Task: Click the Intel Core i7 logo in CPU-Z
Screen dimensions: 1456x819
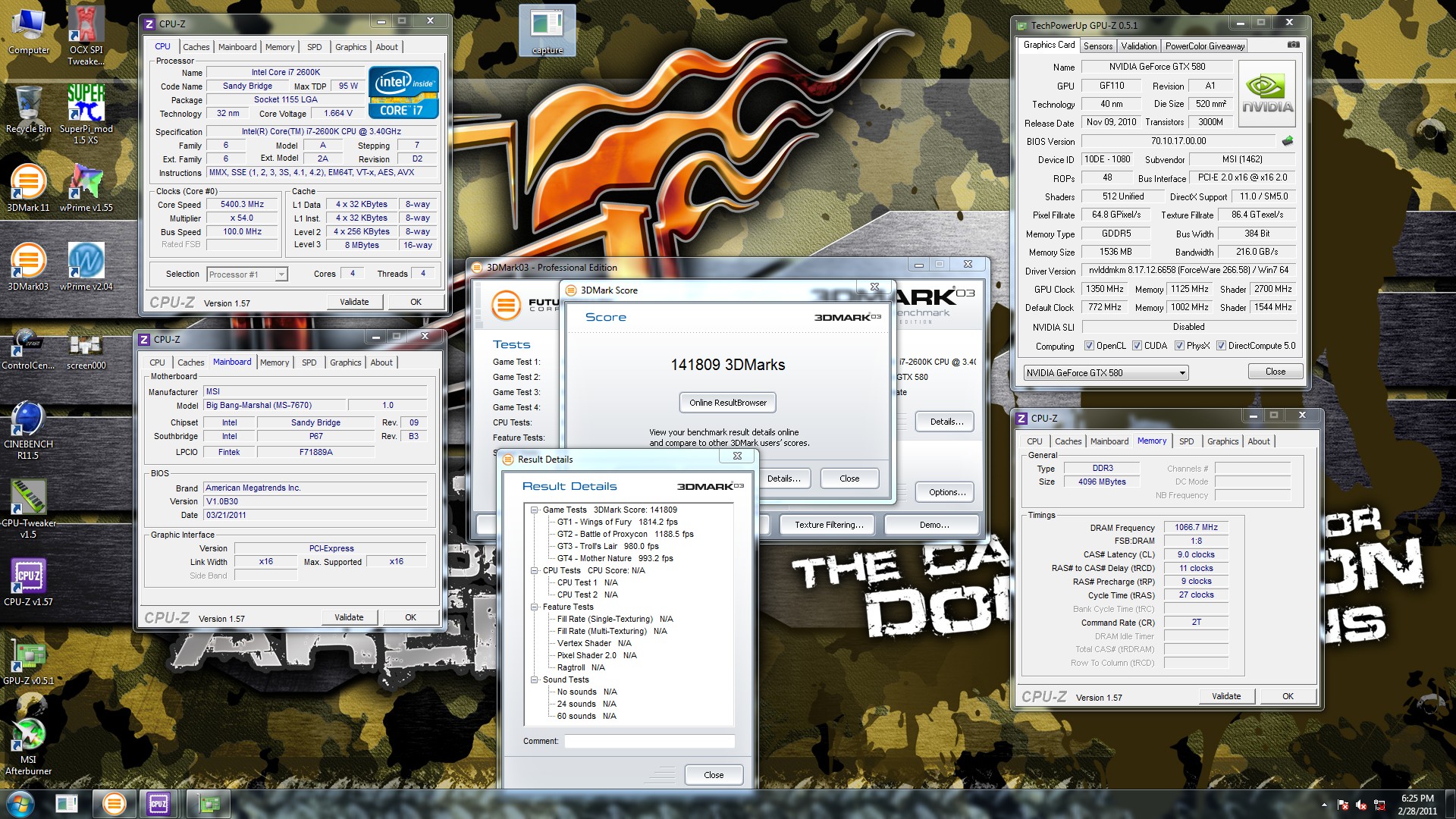Action: [x=403, y=93]
